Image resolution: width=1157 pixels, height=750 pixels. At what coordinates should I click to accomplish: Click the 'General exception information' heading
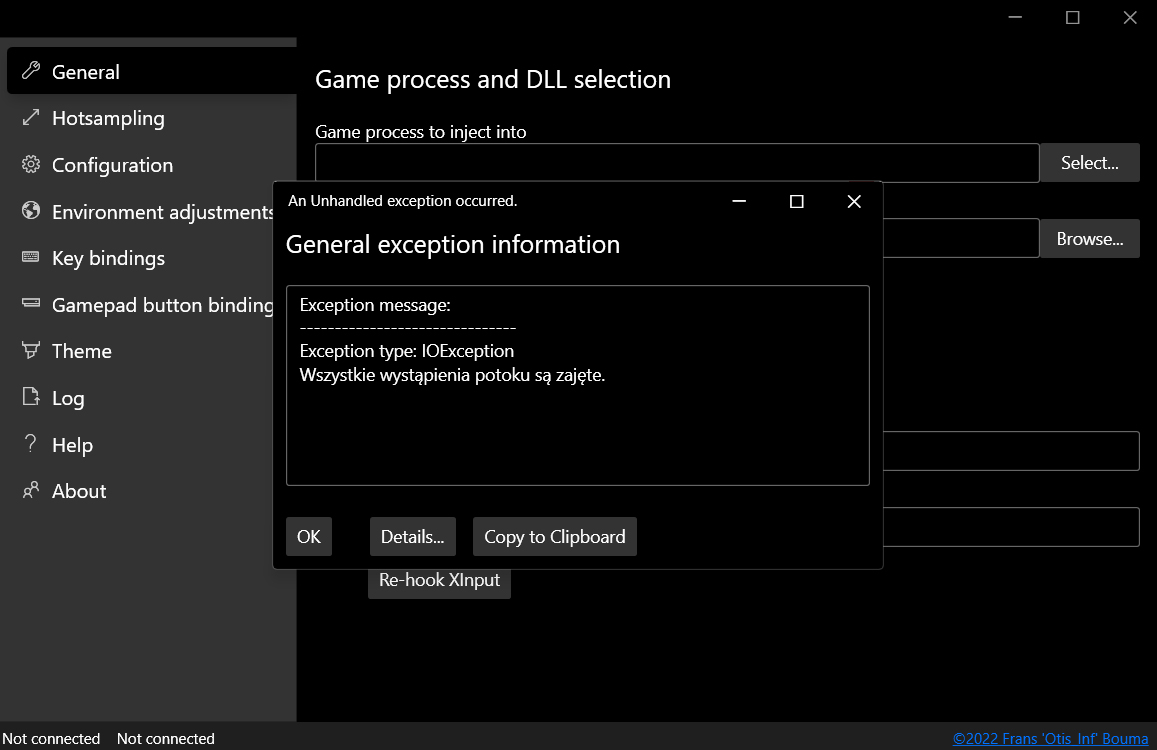[453, 244]
